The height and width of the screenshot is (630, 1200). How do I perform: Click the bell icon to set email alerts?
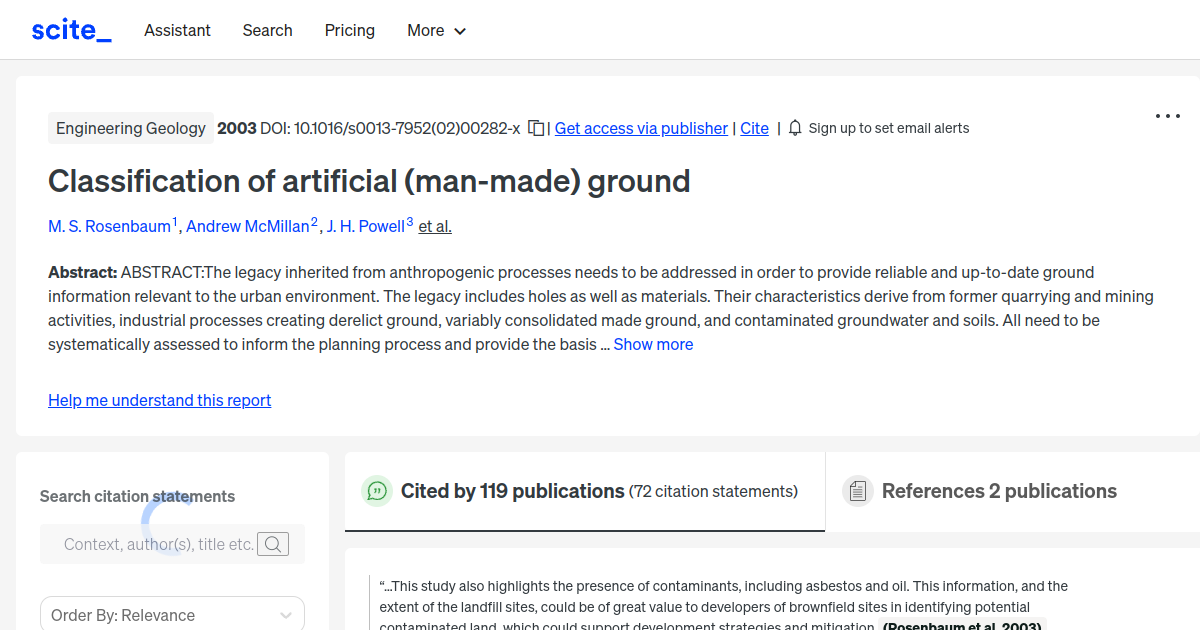(x=794, y=128)
